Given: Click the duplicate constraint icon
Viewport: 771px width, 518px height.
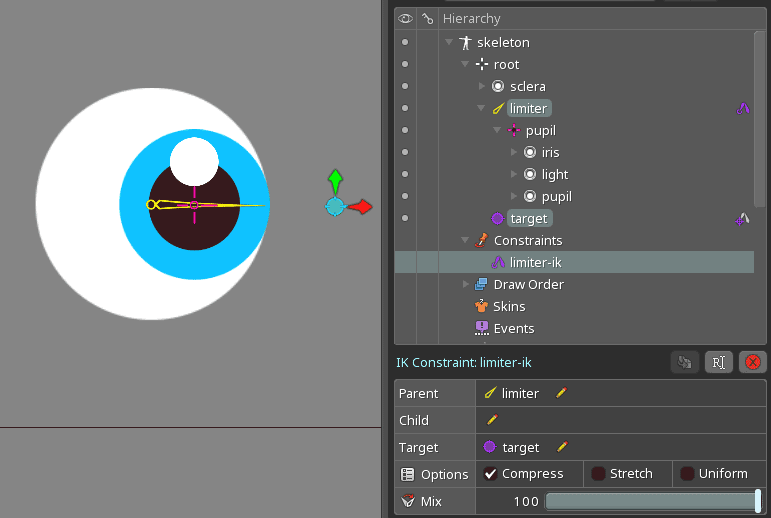Looking at the screenshot, I should pos(685,362).
